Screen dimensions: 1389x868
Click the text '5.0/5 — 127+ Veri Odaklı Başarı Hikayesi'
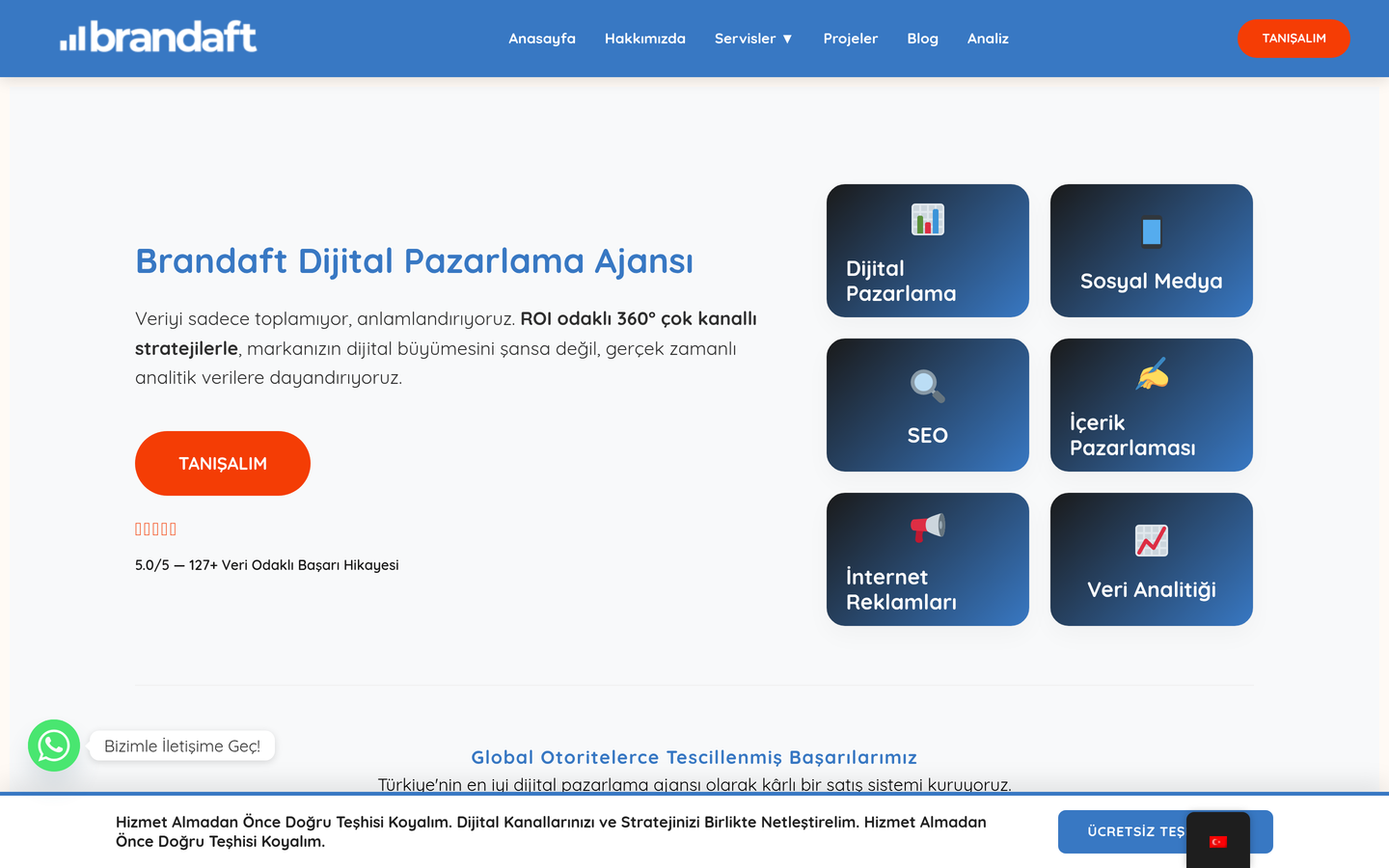tap(267, 565)
